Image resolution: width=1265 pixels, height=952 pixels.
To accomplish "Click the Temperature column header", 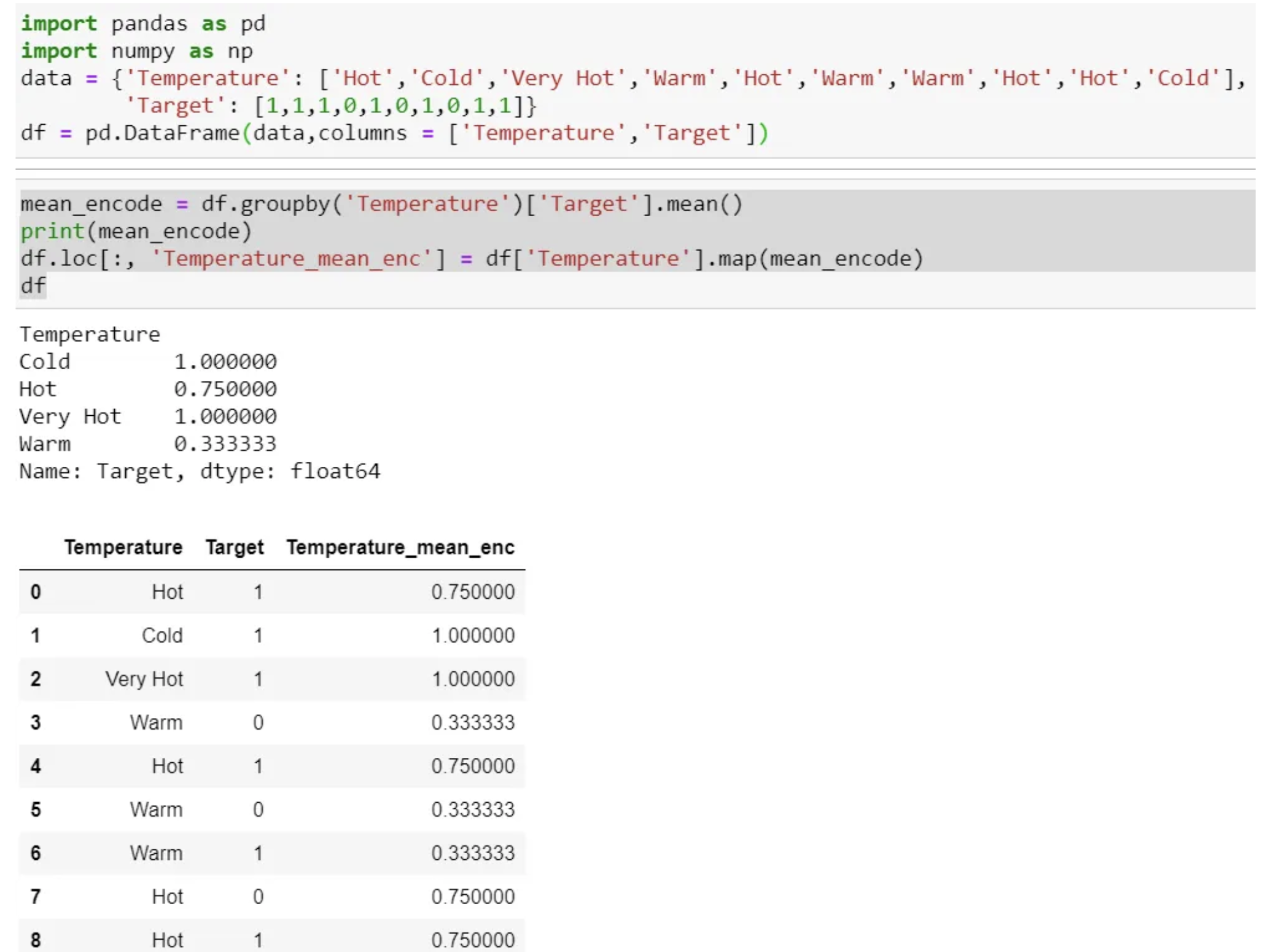I will (123, 547).
